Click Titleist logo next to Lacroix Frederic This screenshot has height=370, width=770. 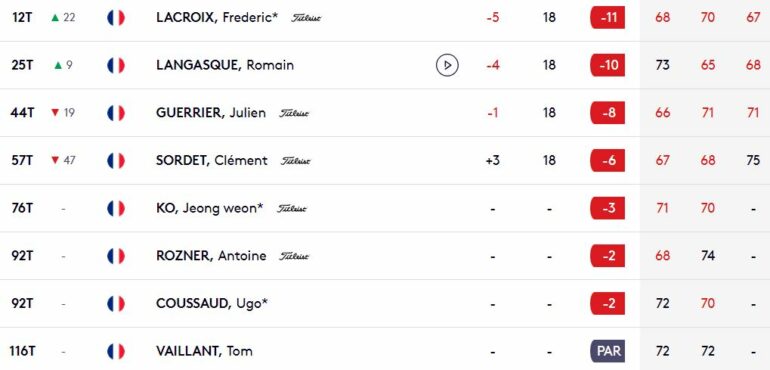pyautogui.click(x=306, y=18)
